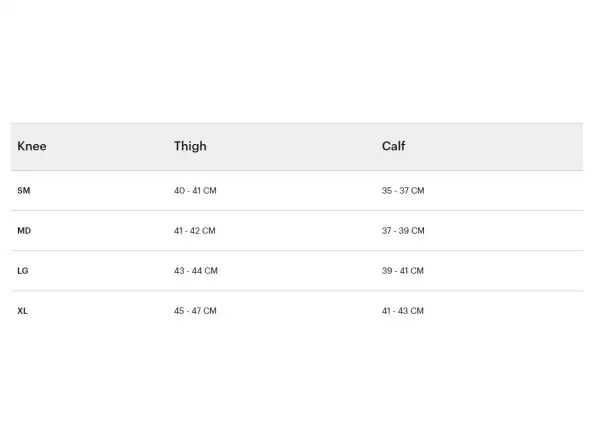Screen dimensions: 600x440
Task: Click the 40 - 41 CM thigh value
Action: (x=195, y=191)
